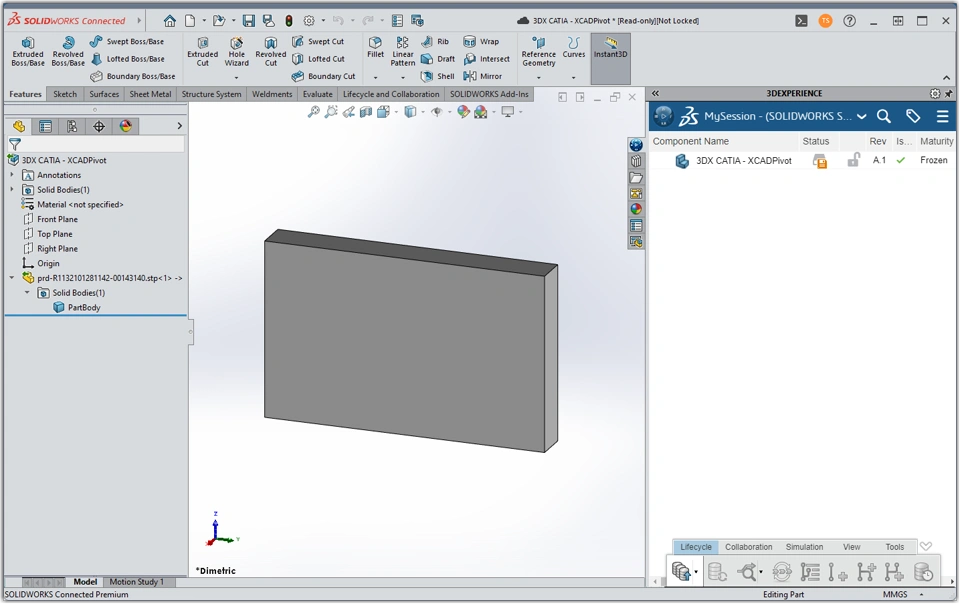Click the Rebuild traffic light icon
The width and height of the screenshot is (960, 604).
point(289,21)
